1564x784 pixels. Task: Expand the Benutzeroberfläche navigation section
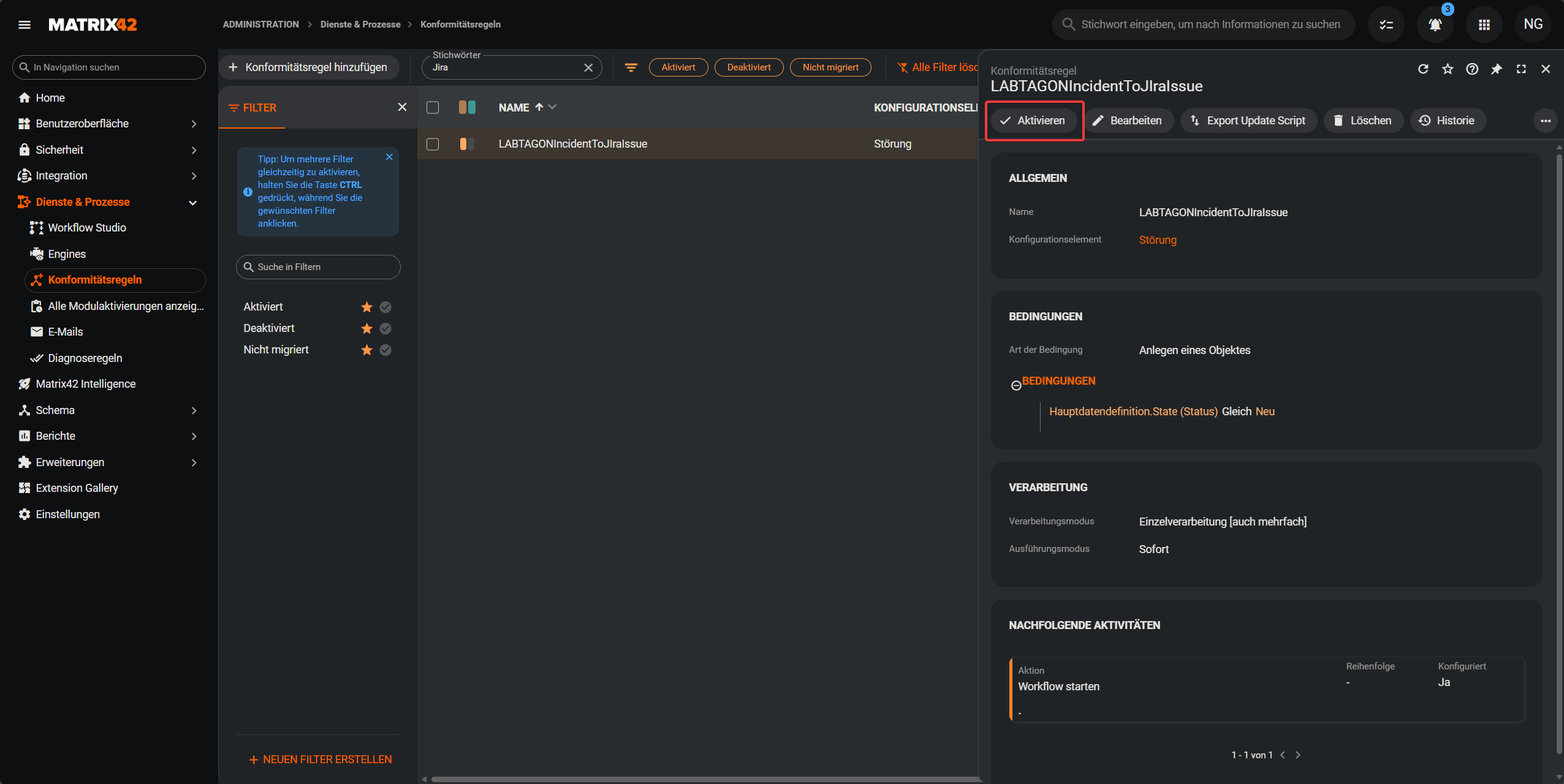coord(194,124)
